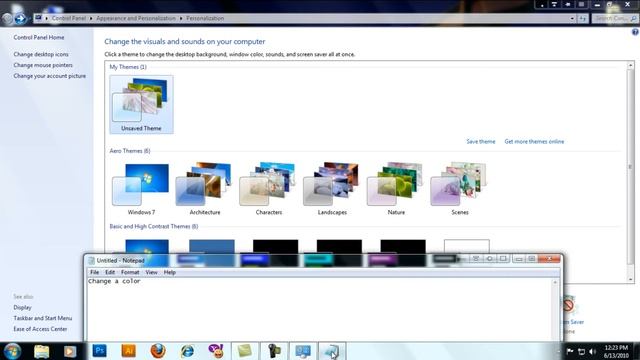This screenshot has width=640, height=360.
Task: Click the Back navigation arrow
Action: click(7, 18)
